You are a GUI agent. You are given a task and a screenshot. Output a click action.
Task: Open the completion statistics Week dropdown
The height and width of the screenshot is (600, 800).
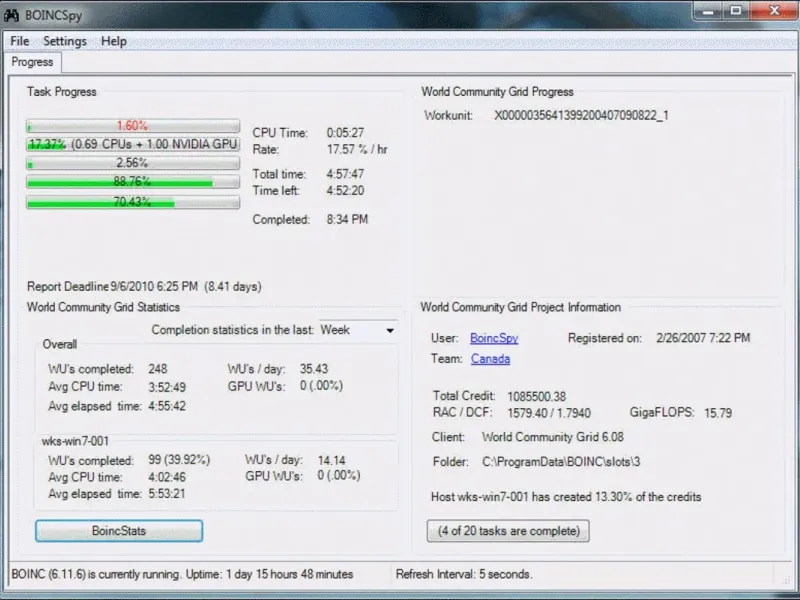pyautogui.click(x=358, y=330)
